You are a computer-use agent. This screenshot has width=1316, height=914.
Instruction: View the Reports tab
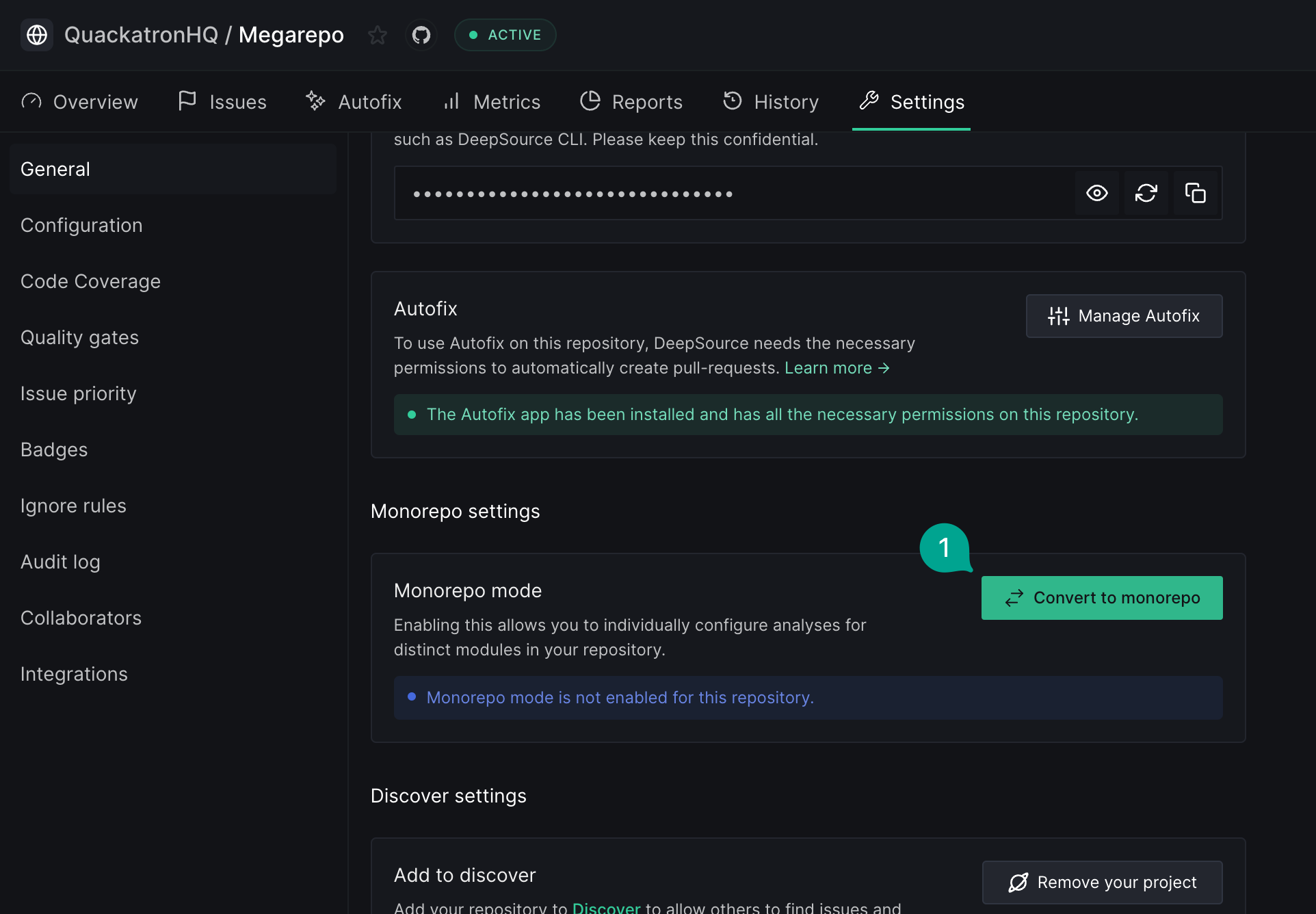(631, 102)
